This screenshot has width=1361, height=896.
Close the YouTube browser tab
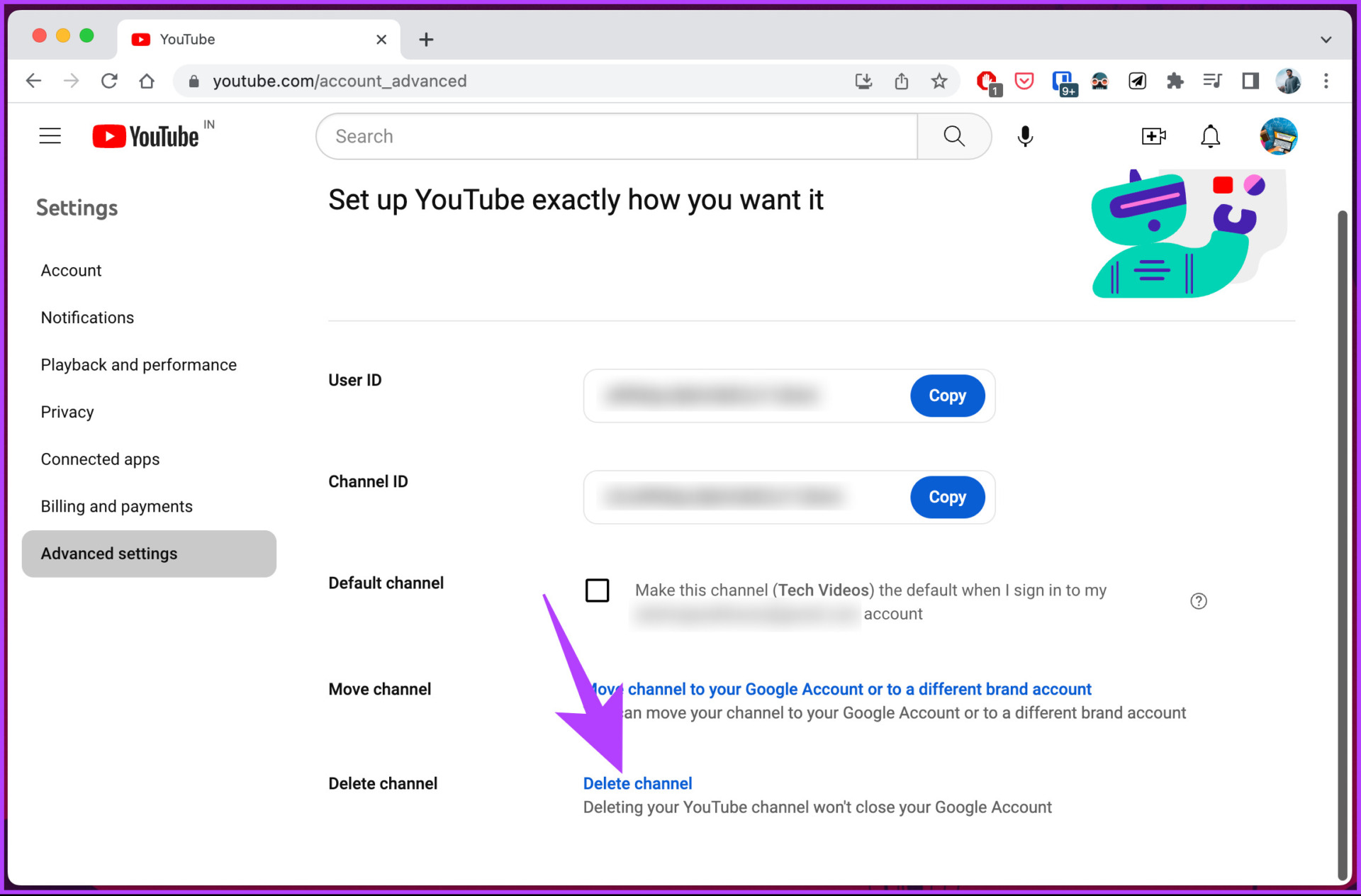(381, 40)
